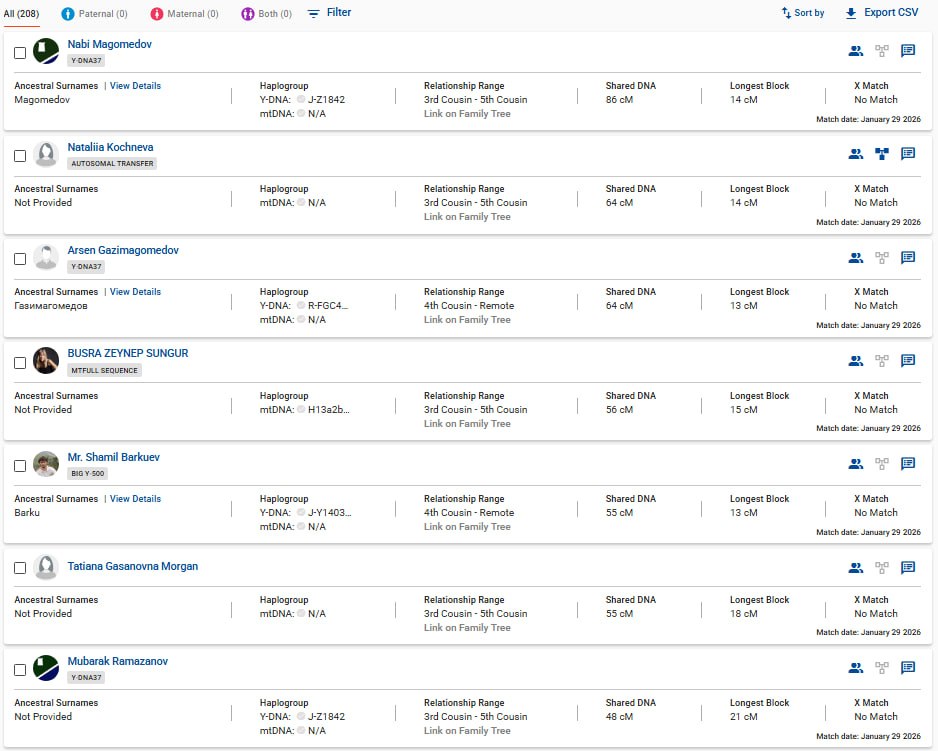
Task: Export matches with Export CSV
Action: click(881, 13)
